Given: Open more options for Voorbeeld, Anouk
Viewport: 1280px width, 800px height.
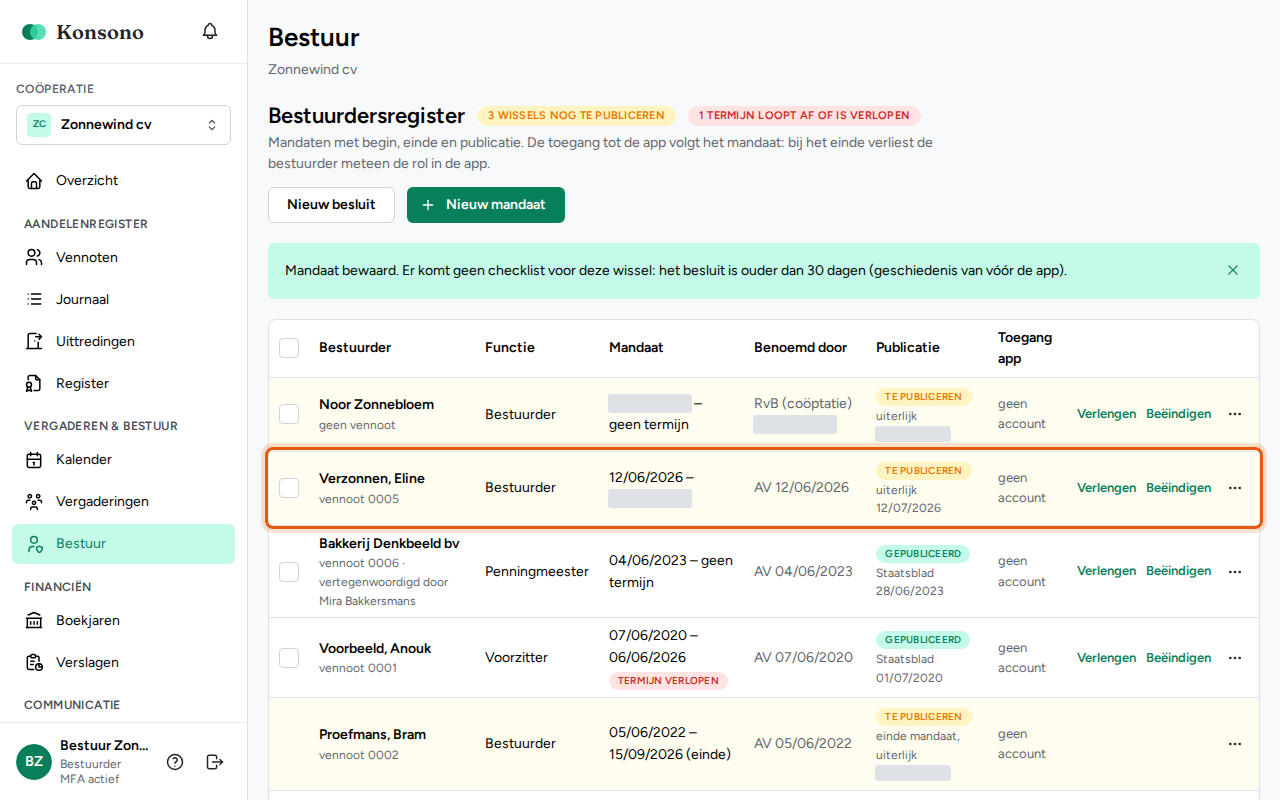Looking at the screenshot, I should 1235,658.
